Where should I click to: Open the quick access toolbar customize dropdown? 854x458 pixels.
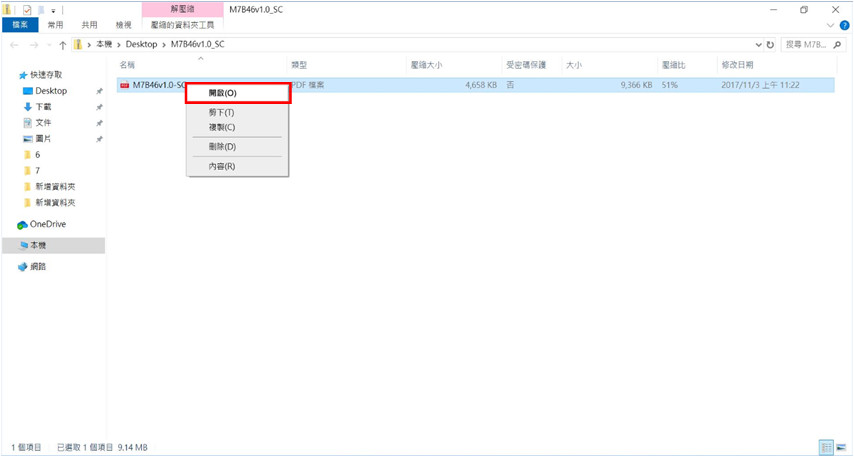tap(52, 10)
